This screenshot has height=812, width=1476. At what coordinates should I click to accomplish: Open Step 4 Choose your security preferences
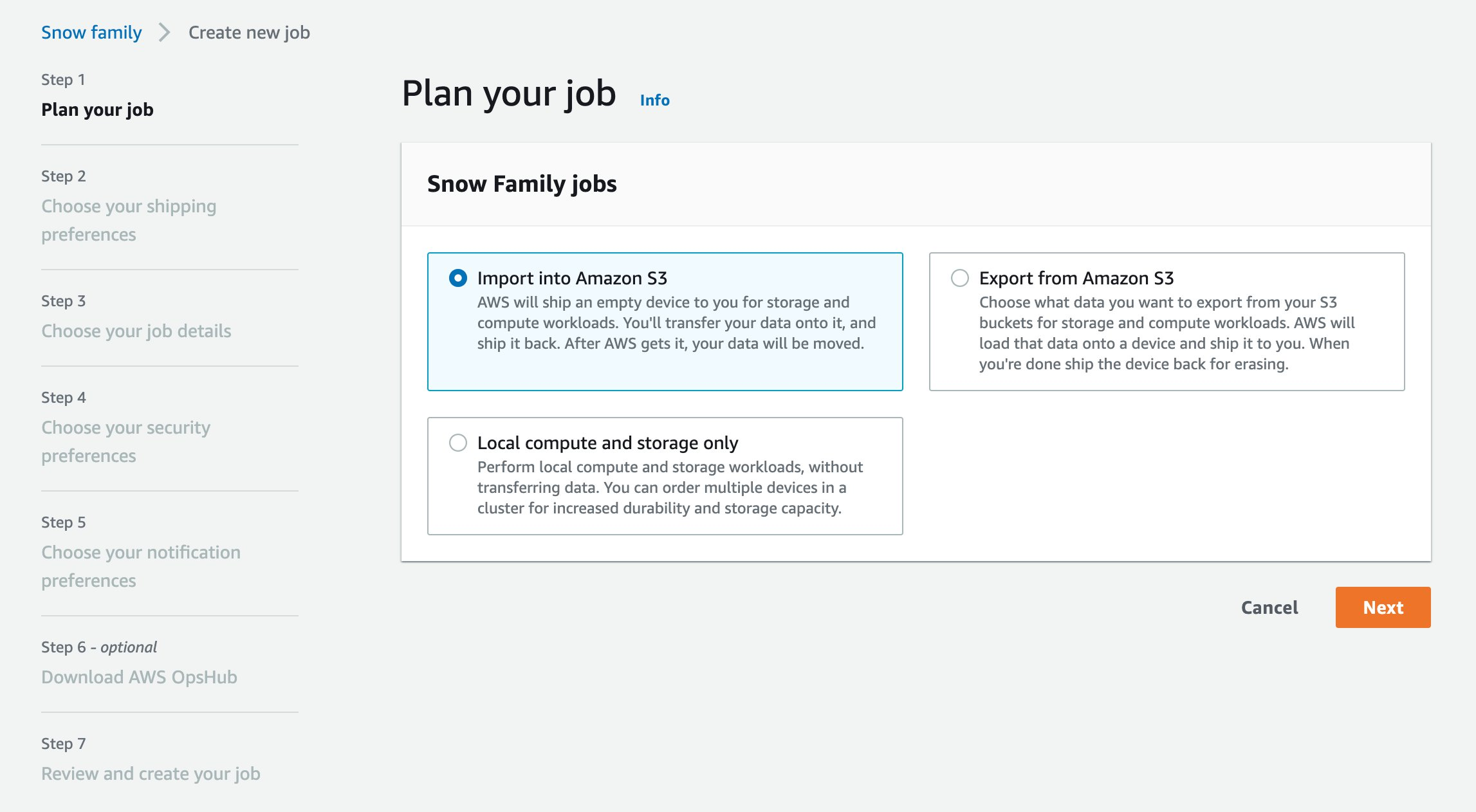(125, 441)
